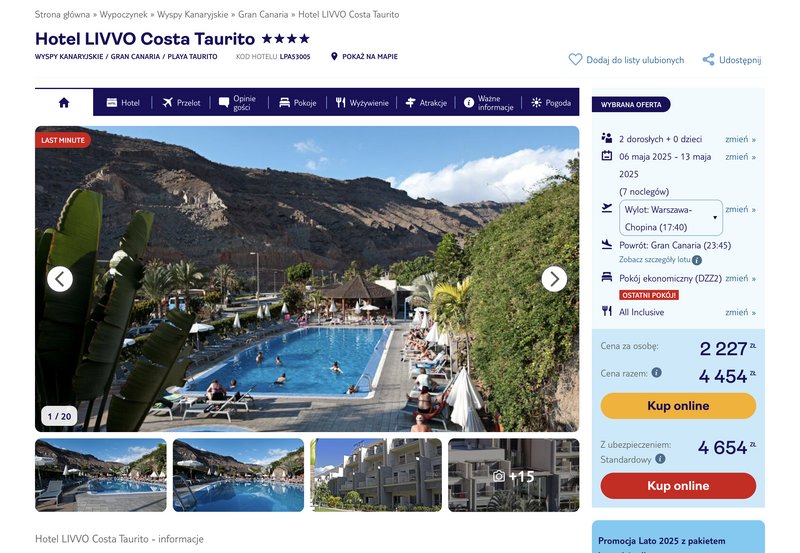Change the number of travelers via zmień
The image size is (800, 553).
click(x=740, y=139)
